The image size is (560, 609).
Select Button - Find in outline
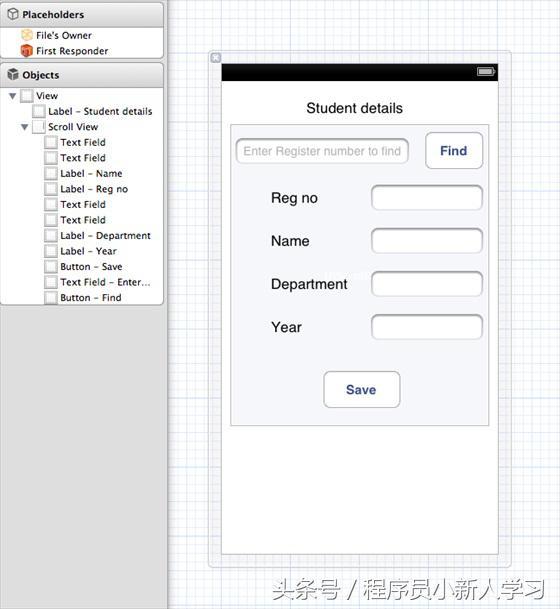(x=90, y=298)
